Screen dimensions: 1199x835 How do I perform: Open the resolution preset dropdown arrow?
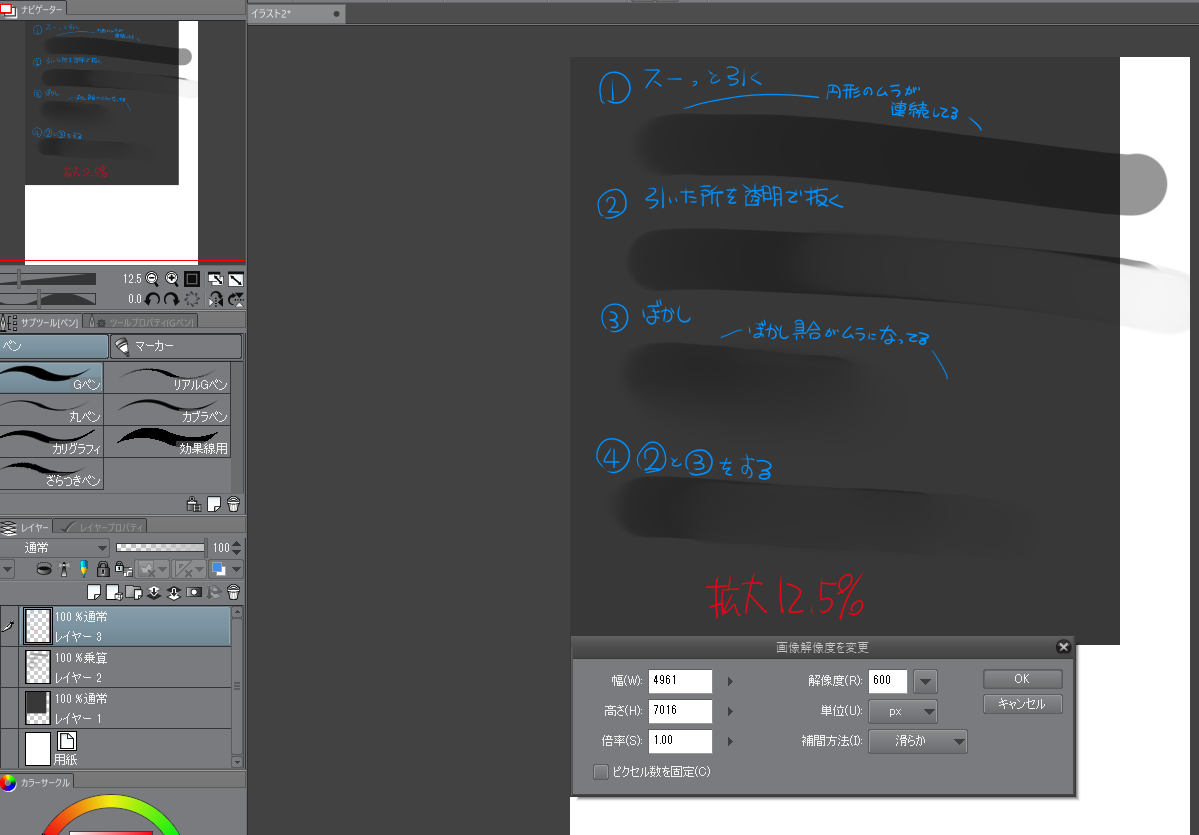(925, 681)
